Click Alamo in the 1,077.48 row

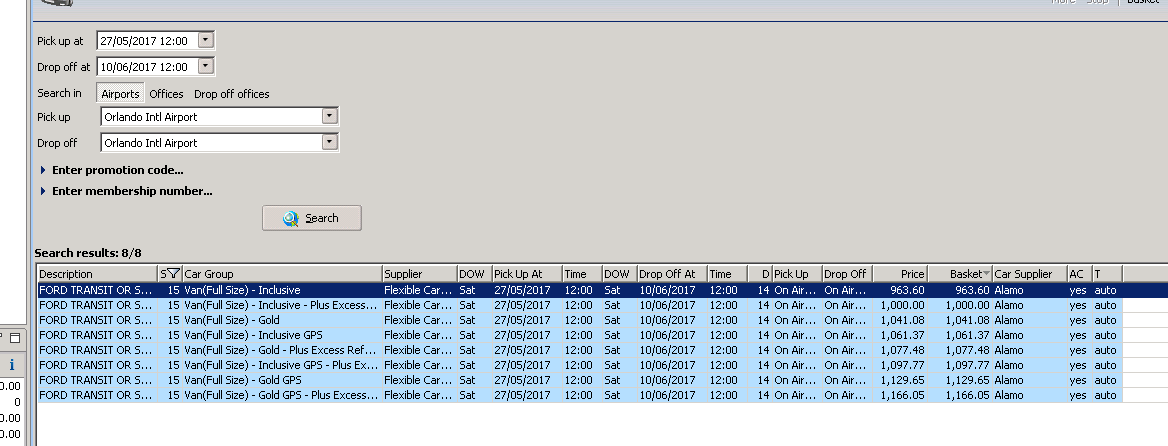[1009, 350]
